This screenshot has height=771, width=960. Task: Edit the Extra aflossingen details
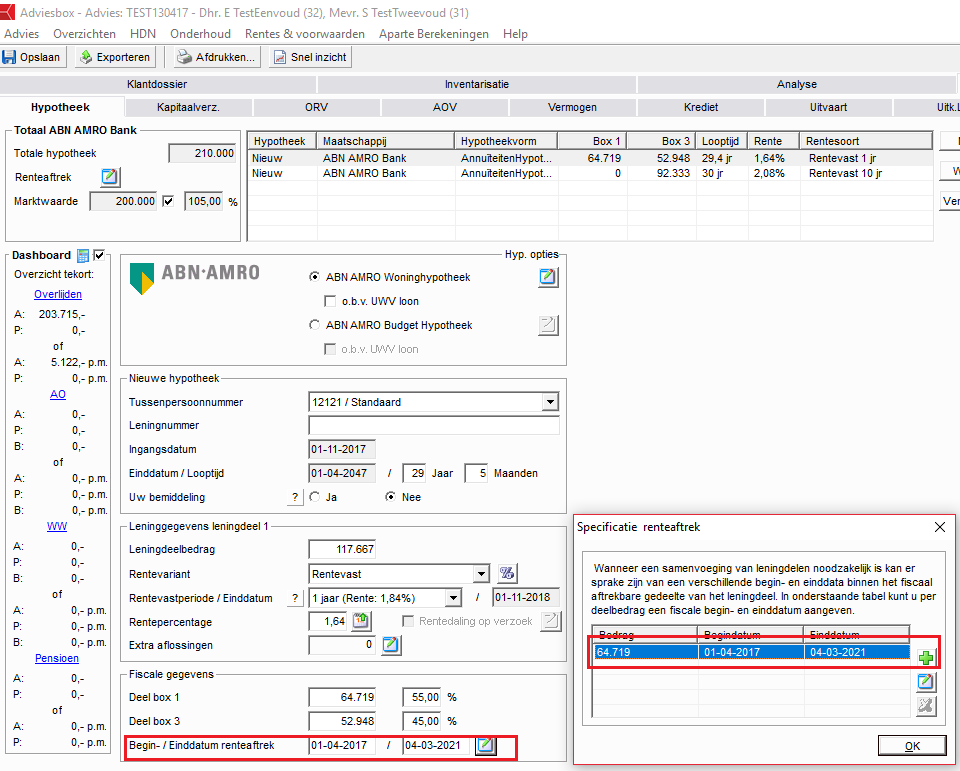pyautogui.click(x=391, y=645)
